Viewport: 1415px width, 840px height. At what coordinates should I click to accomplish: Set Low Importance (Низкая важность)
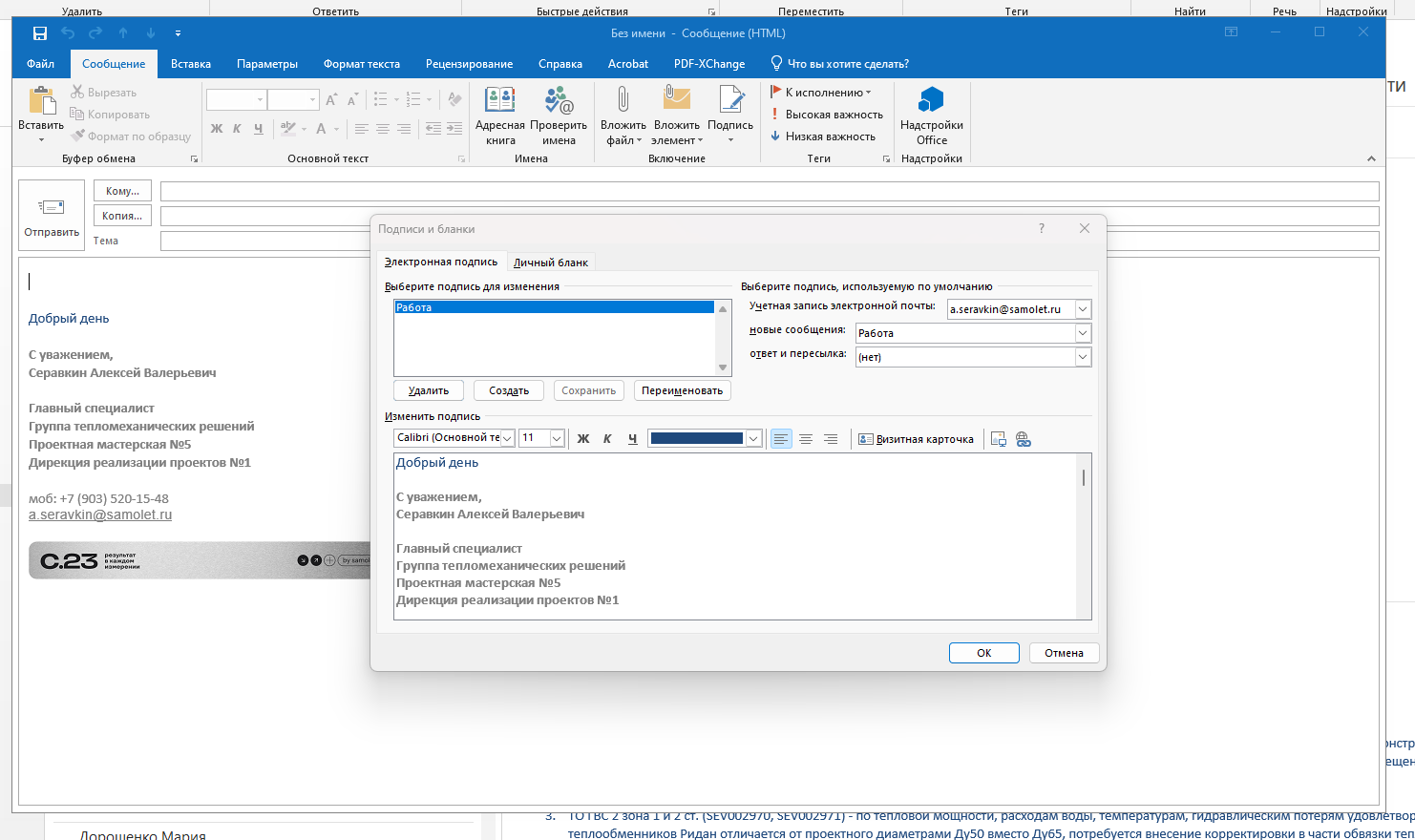(823, 136)
